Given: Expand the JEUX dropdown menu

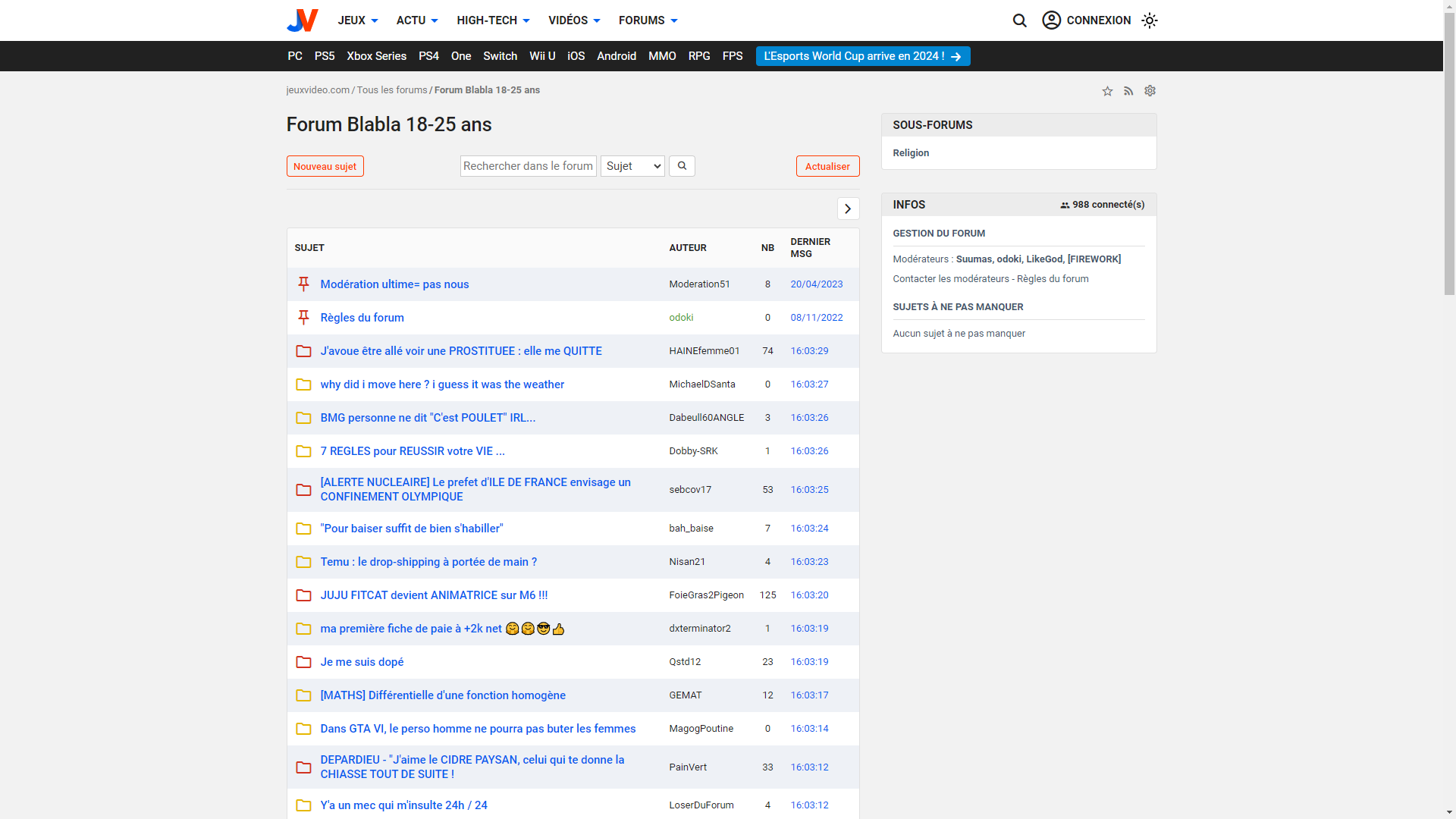Looking at the screenshot, I should coord(358,20).
